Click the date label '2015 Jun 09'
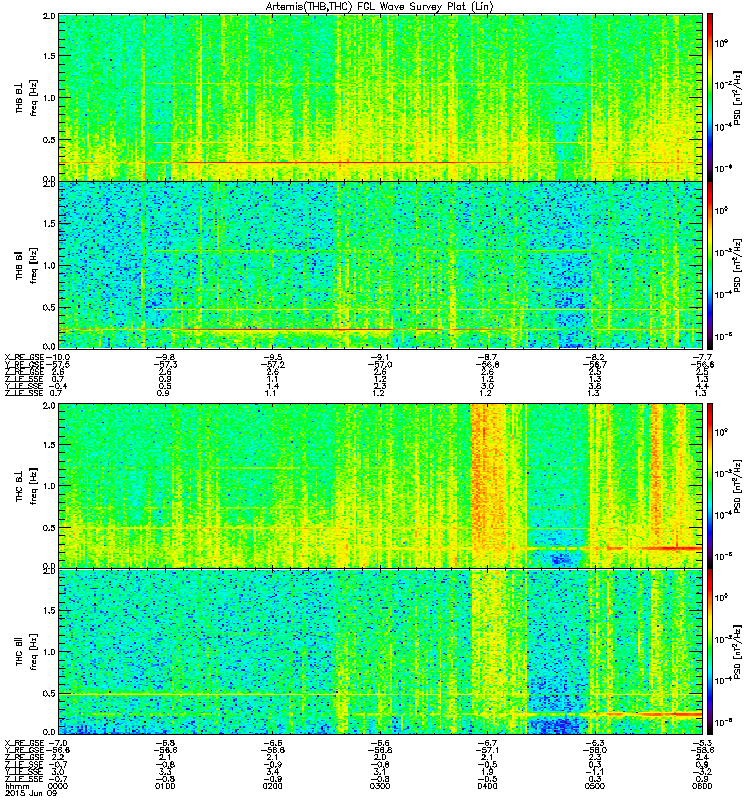Screen dimensions: 750x800 tap(31, 794)
